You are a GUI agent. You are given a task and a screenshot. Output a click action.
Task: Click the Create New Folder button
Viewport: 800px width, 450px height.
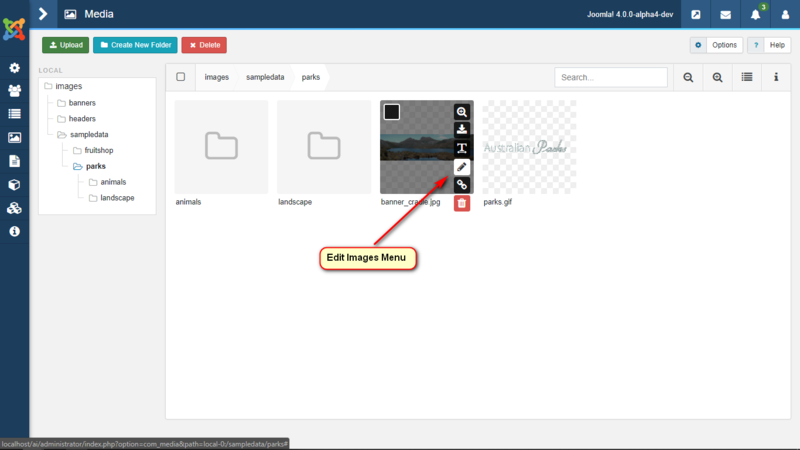tap(135, 45)
